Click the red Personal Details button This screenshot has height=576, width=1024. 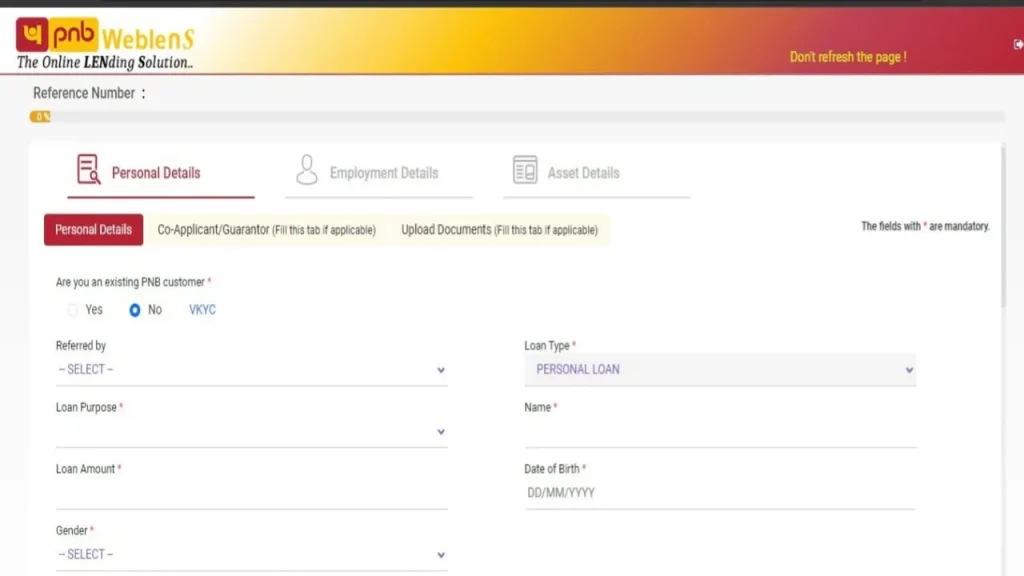coord(93,230)
